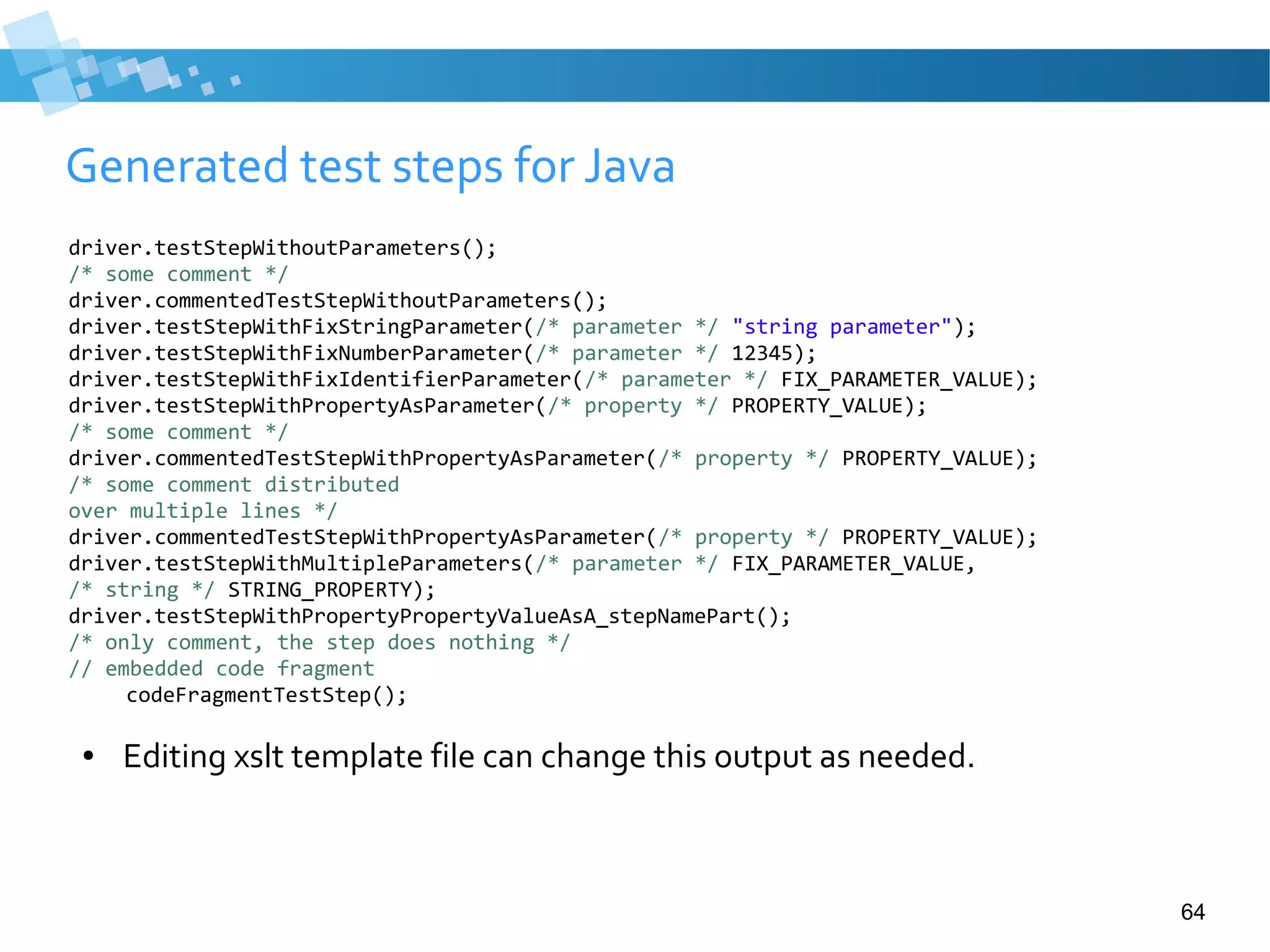Click the bullet 'Editing xslt template file' sentence

(549, 757)
